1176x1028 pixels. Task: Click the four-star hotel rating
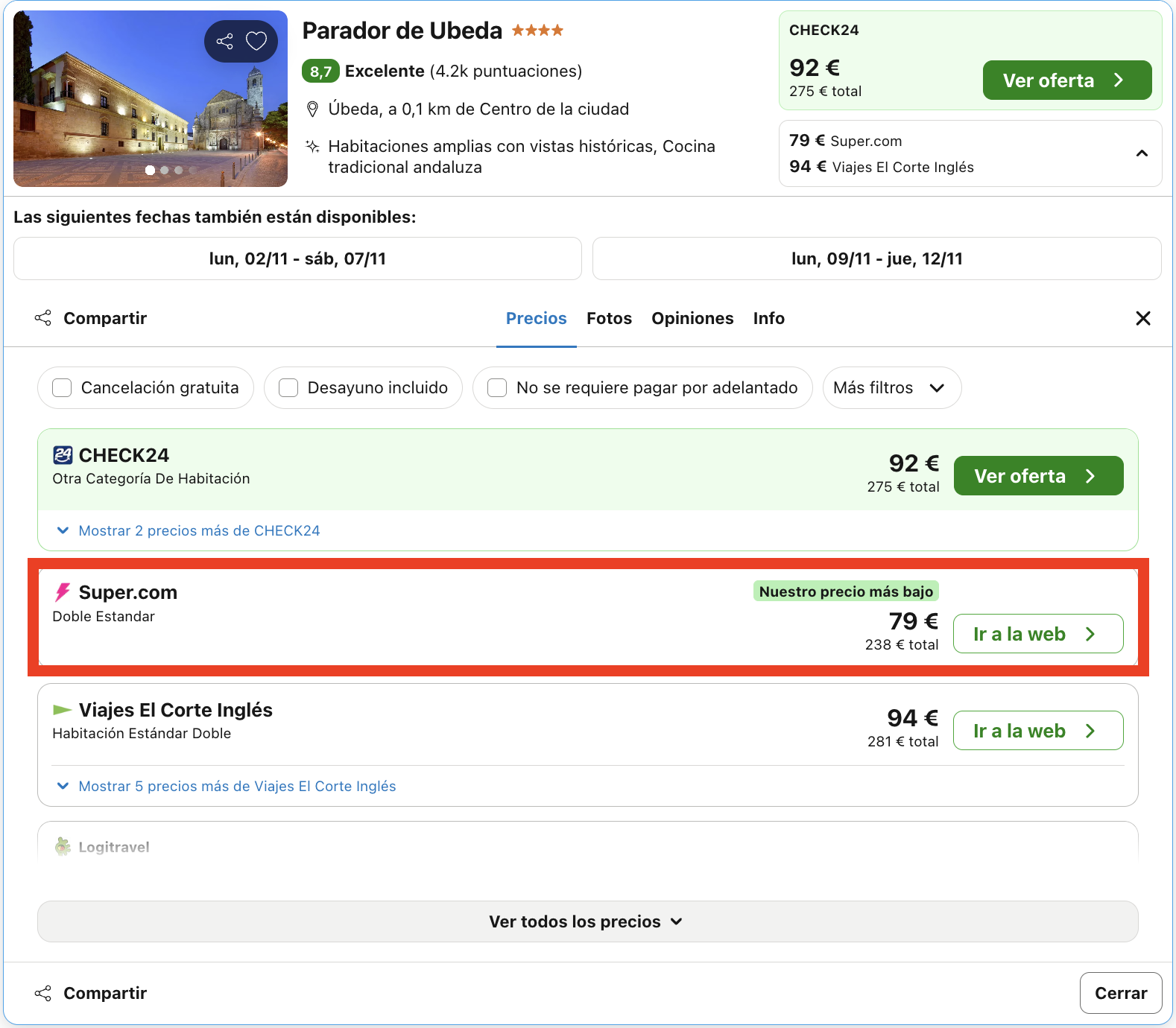[x=537, y=31]
